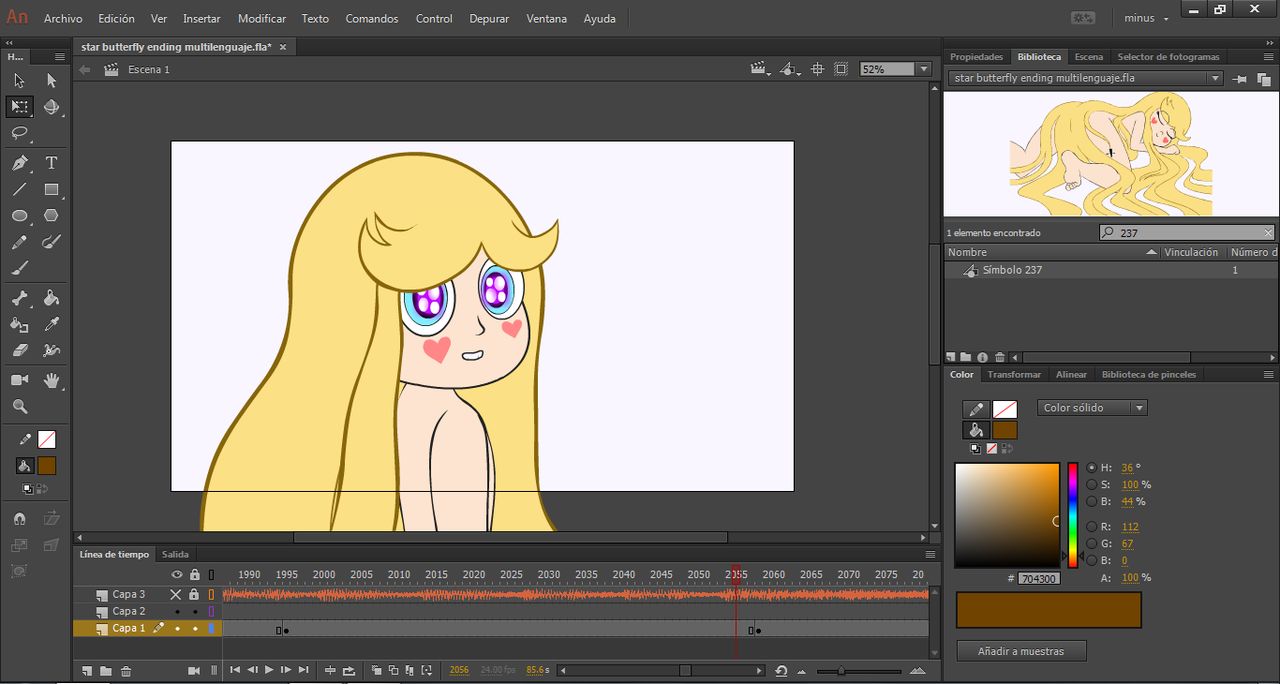Play the timeline animation
The width and height of the screenshot is (1280, 684).
268,670
